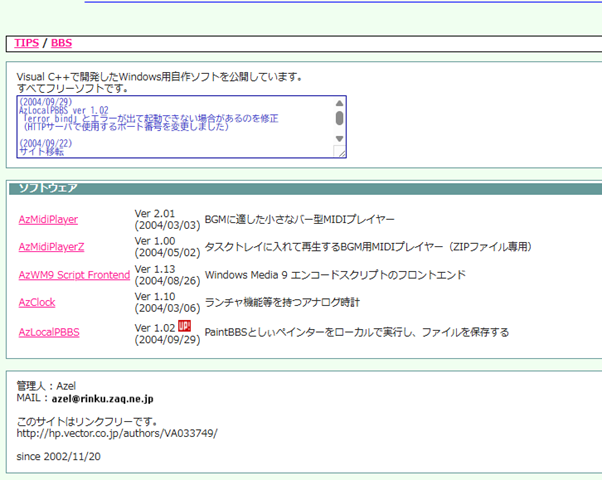602x480 pixels.
Task: Click the AzClock analog clock description
Action: coord(282,303)
